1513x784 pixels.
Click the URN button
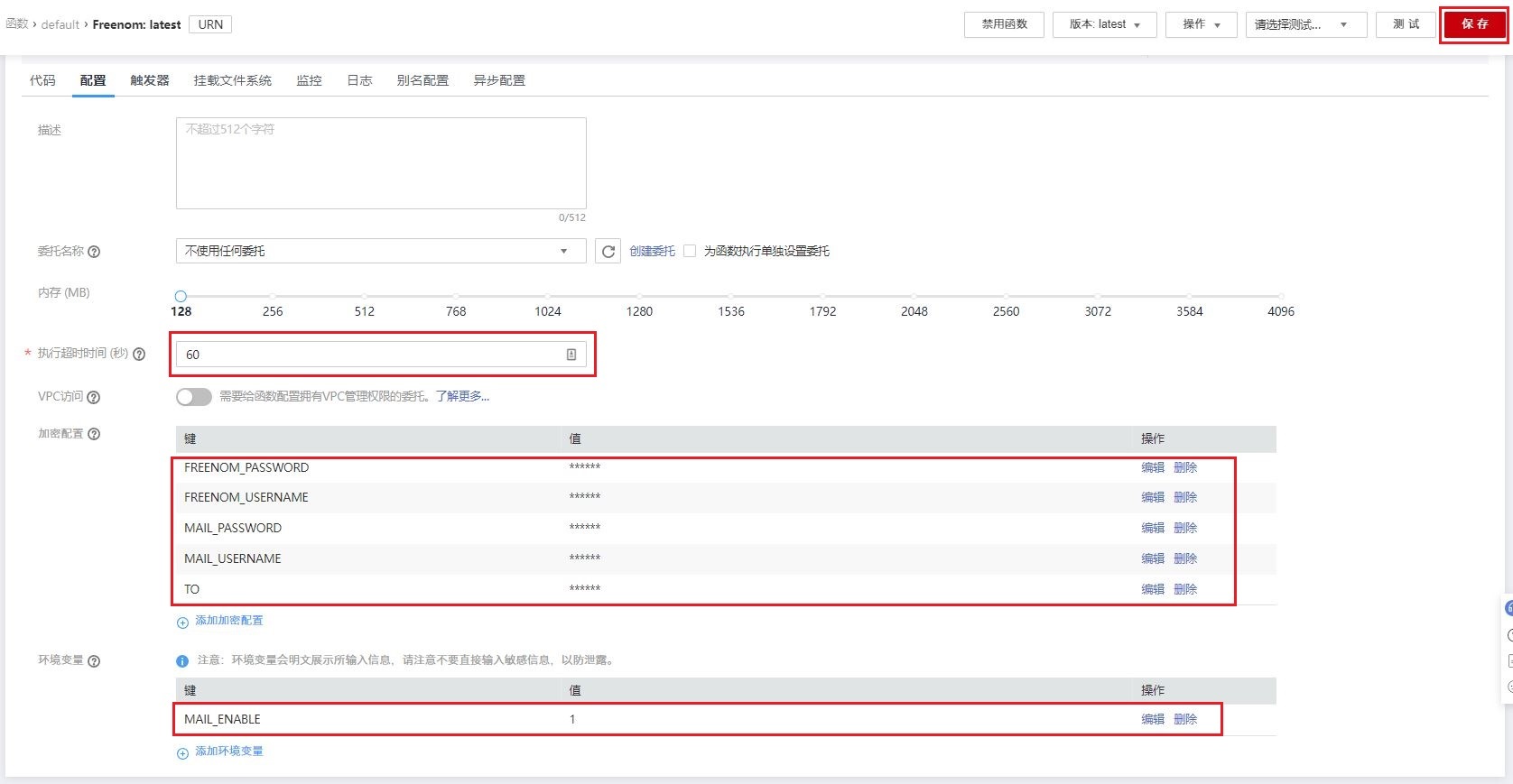210,24
